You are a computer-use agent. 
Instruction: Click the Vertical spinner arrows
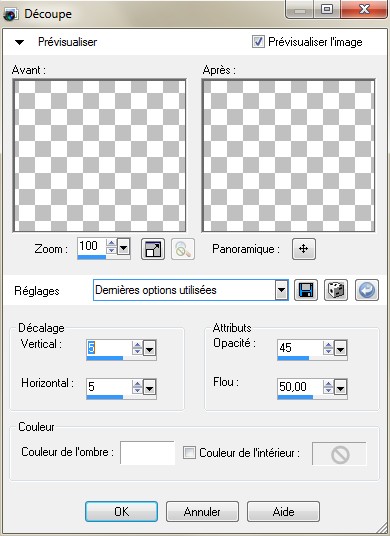coord(137,348)
